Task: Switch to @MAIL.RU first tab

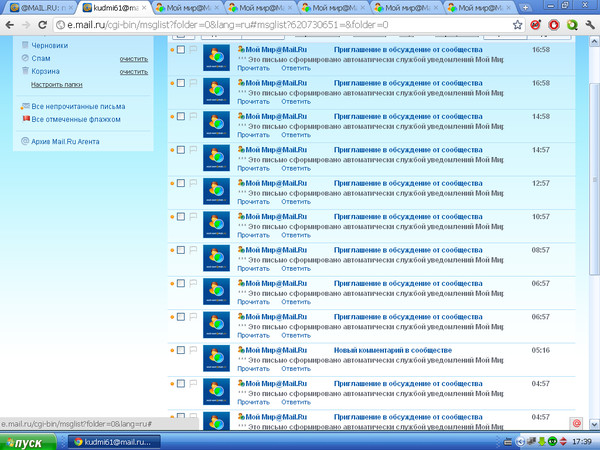Action: [41, 8]
